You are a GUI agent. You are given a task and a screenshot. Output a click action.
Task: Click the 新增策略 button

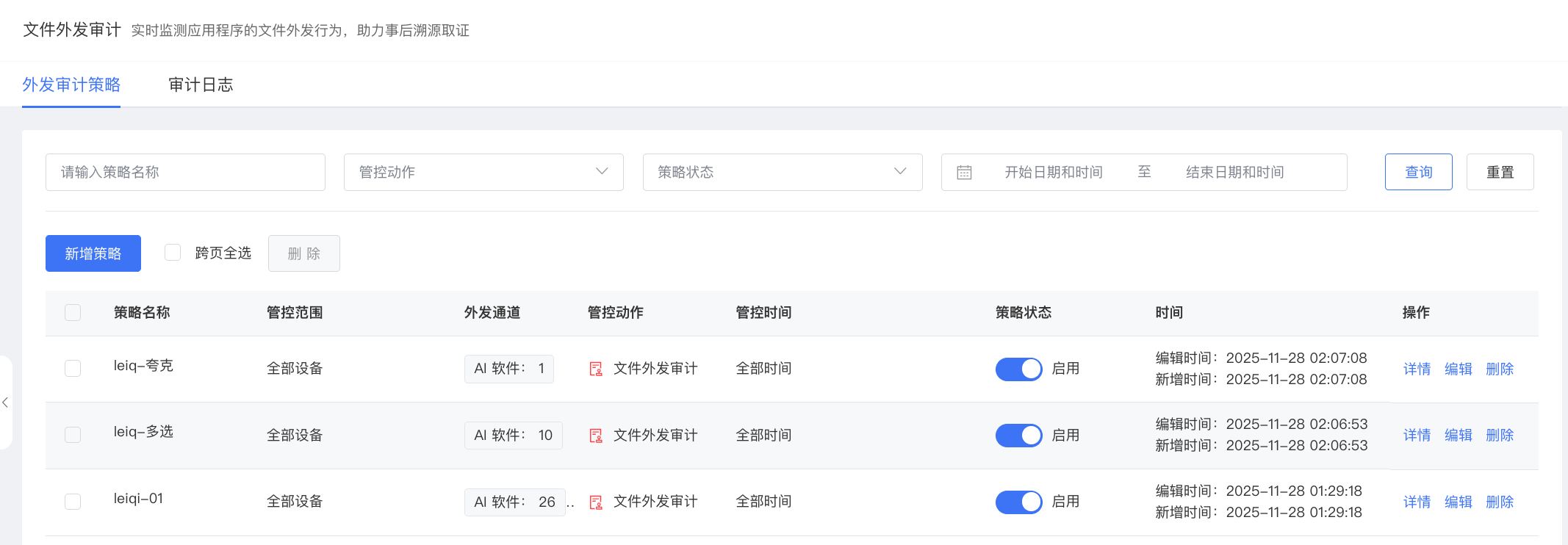click(93, 253)
